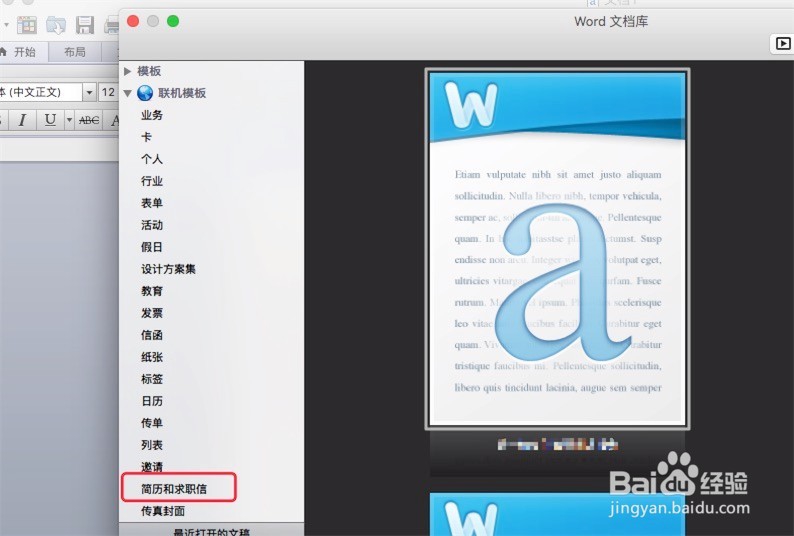This screenshot has width=794, height=536.
Task: Apply strikethrough ABC formatting
Action: coord(89,120)
